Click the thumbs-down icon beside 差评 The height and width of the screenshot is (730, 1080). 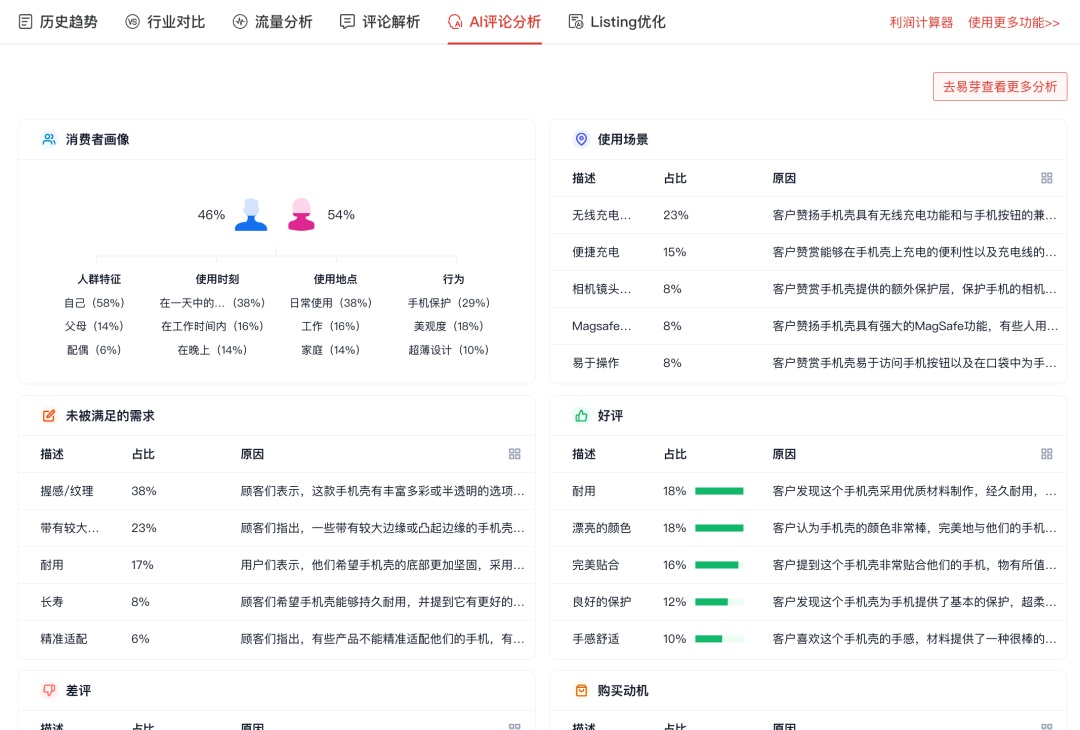(49, 691)
